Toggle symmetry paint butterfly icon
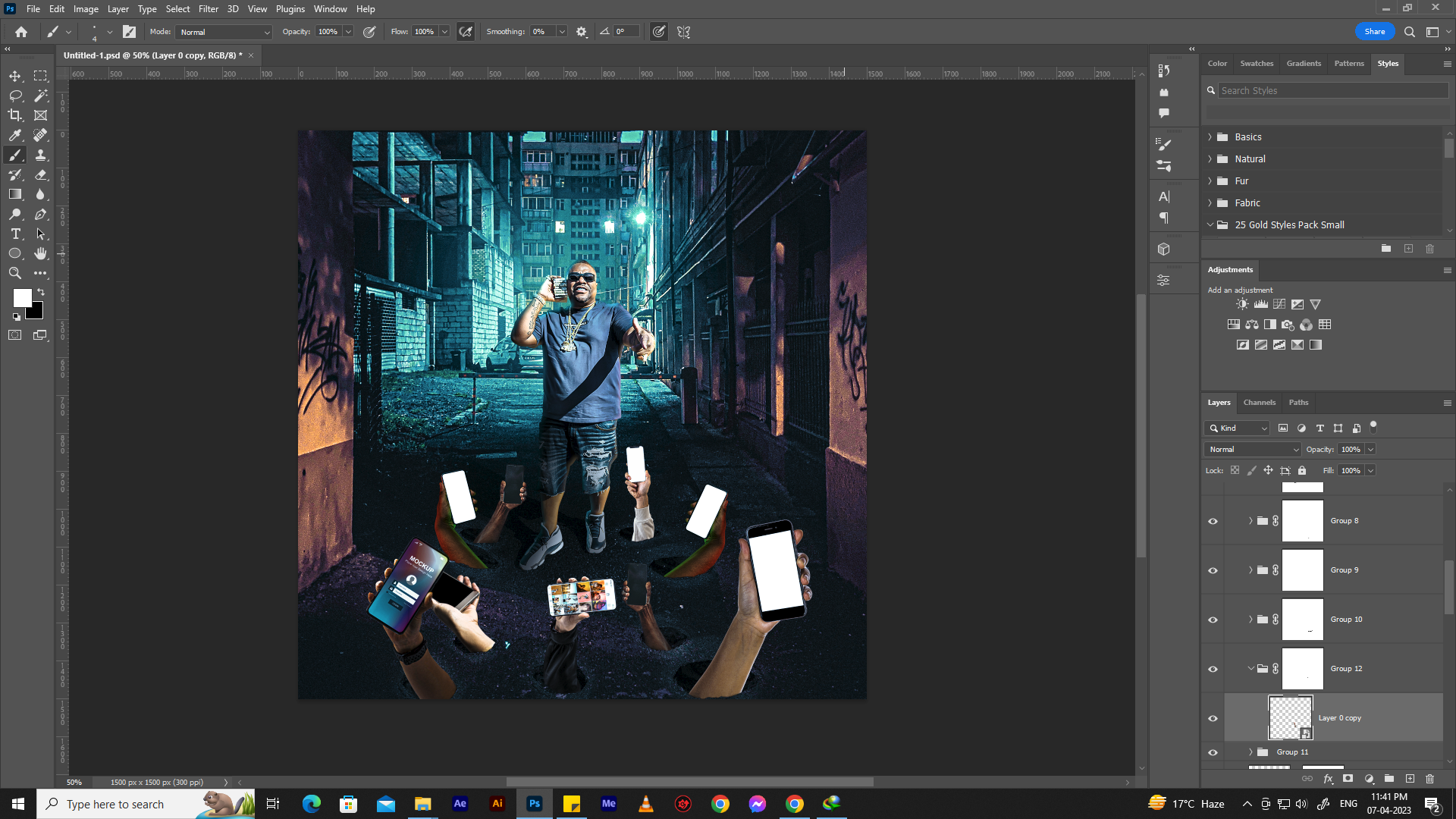This screenshot has height=819, width=1456. [x=684, y=32]
